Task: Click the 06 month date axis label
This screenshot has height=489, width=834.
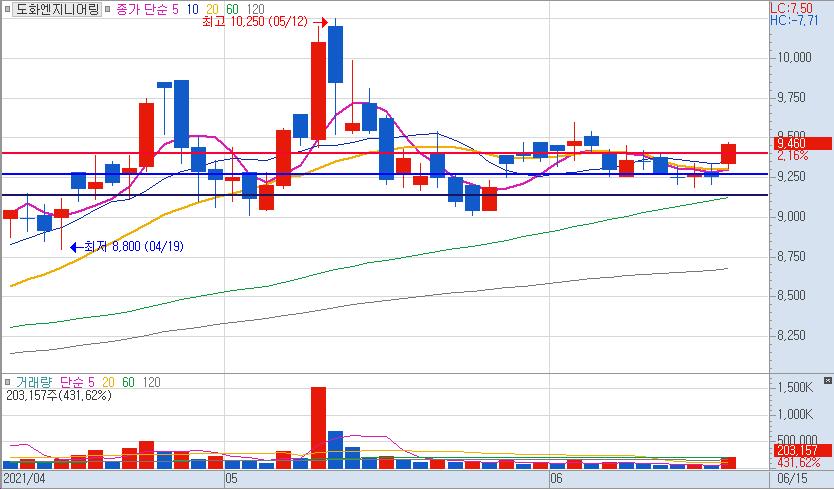Action: [556, 478]
